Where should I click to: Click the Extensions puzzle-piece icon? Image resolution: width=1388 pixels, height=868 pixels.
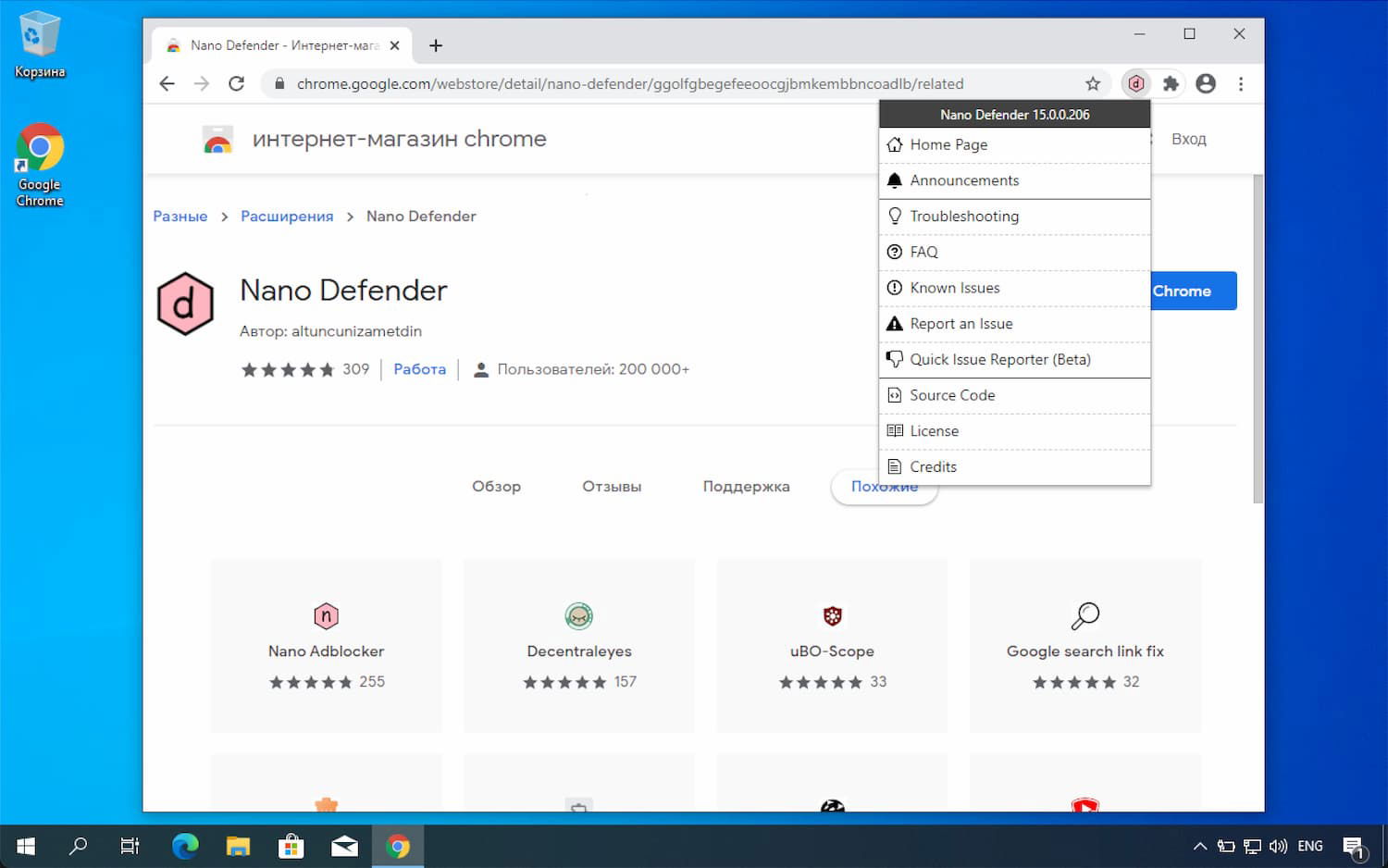tap(1171, 83)
